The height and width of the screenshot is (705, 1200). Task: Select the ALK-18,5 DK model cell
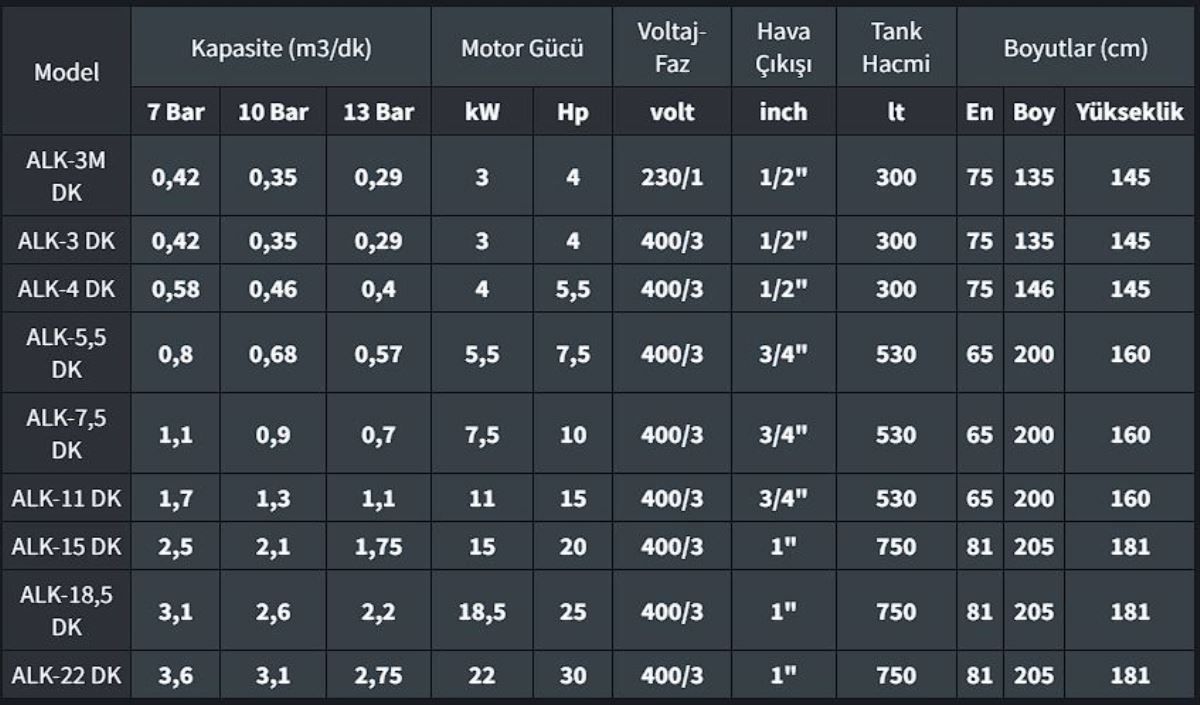pyautogui.click(x=67, y=611)
